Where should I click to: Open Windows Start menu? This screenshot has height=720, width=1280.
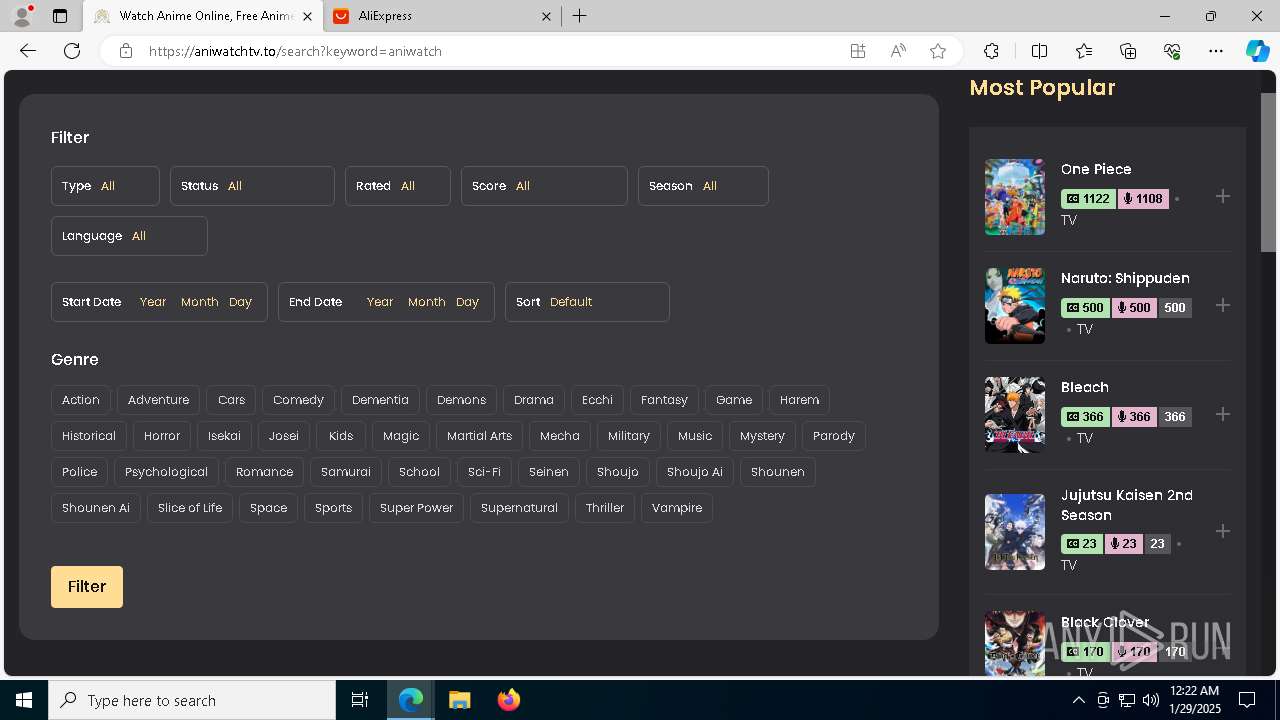click(x=24, y=700)
